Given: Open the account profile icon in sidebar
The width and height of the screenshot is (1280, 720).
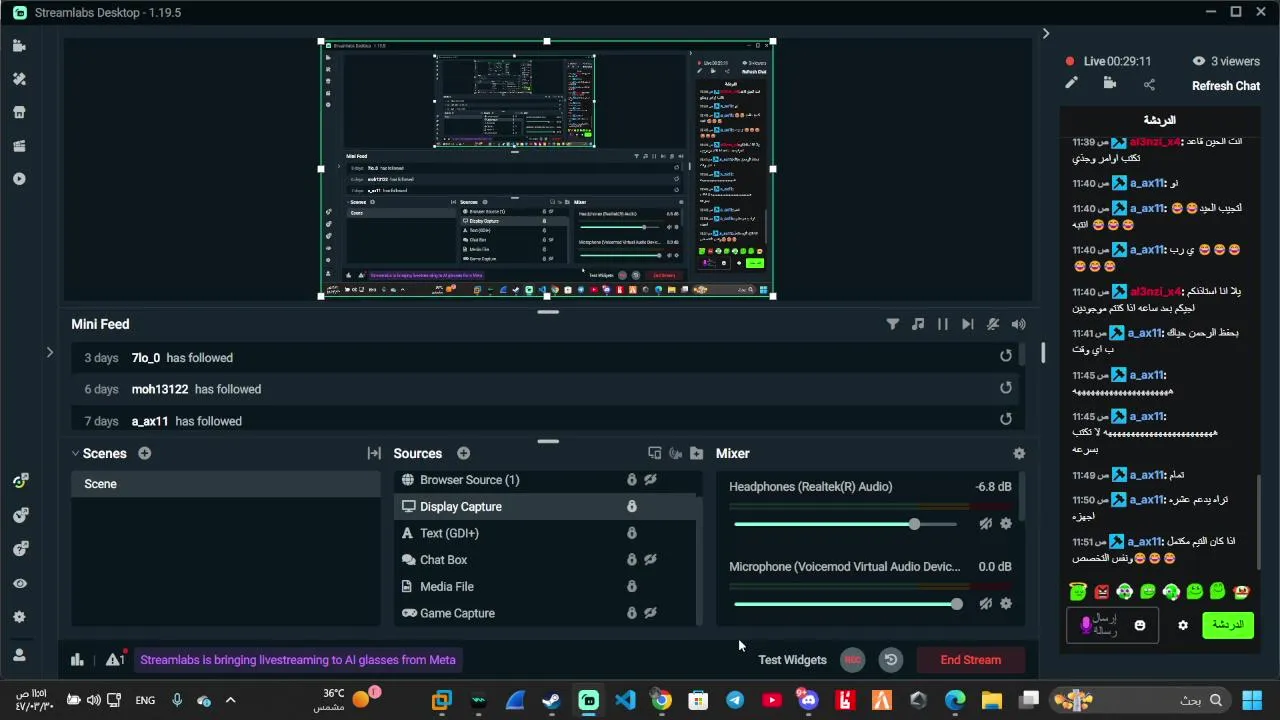Looking at the screenshot, I should 20,655.
